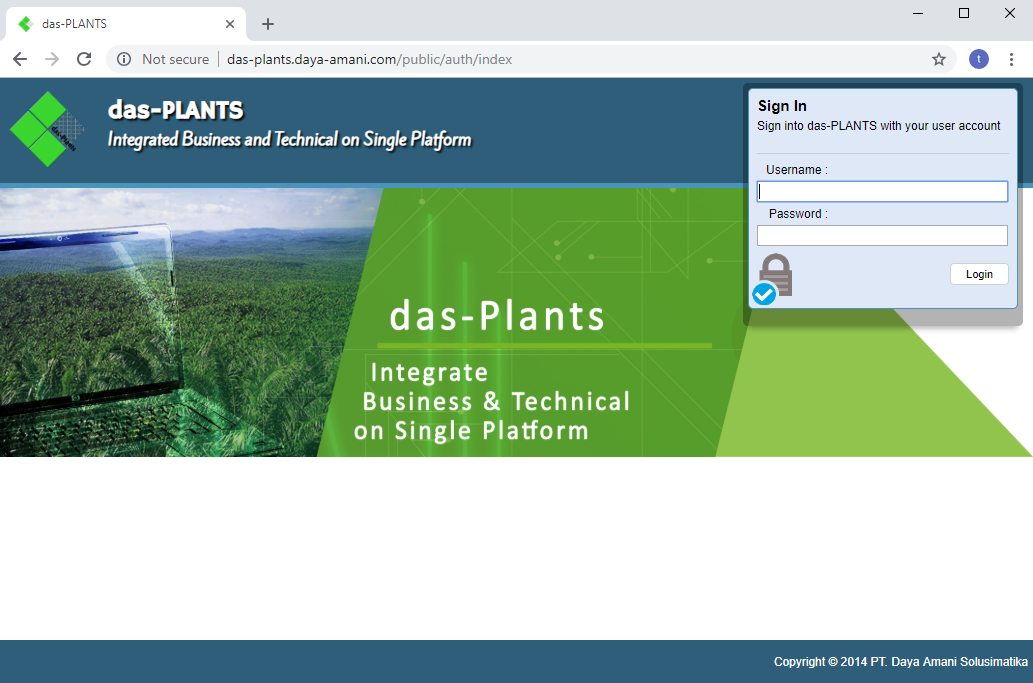Bookmark this page with the star icon

point(938,59)
